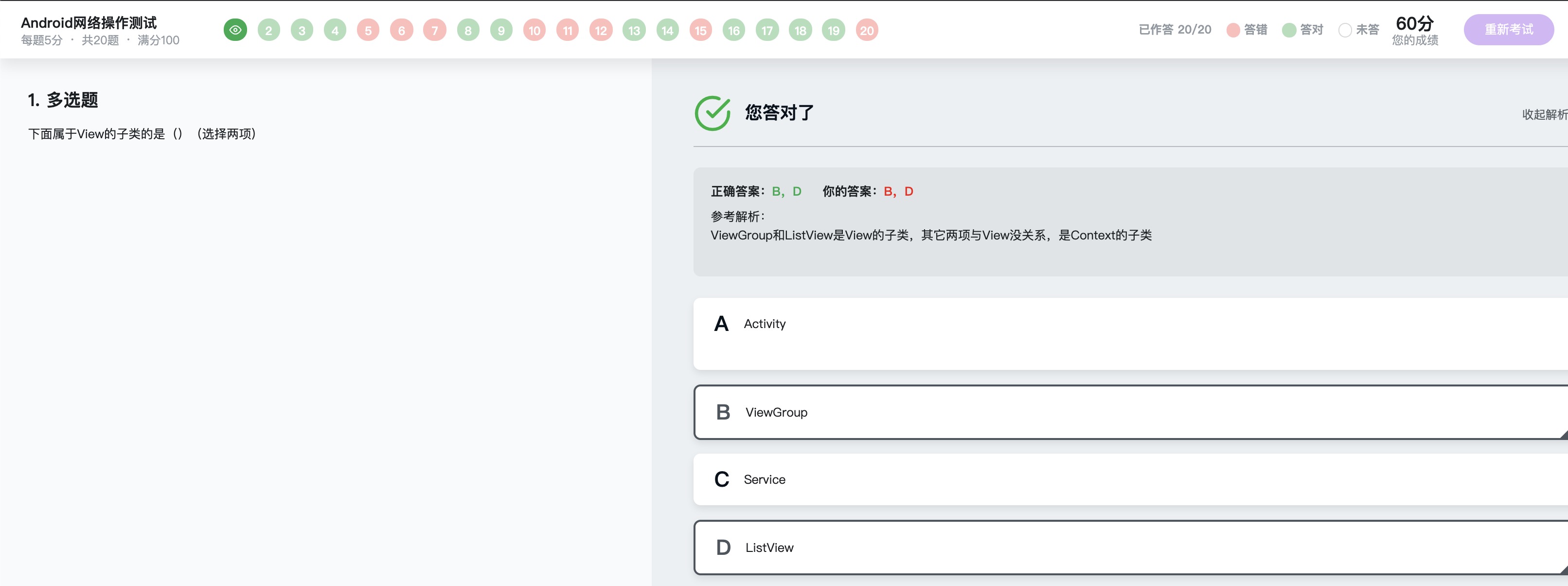Jump to question 14 circle
Viewport: 1568px width, 586px height.
pyautogui.click(x=668, y=30)
